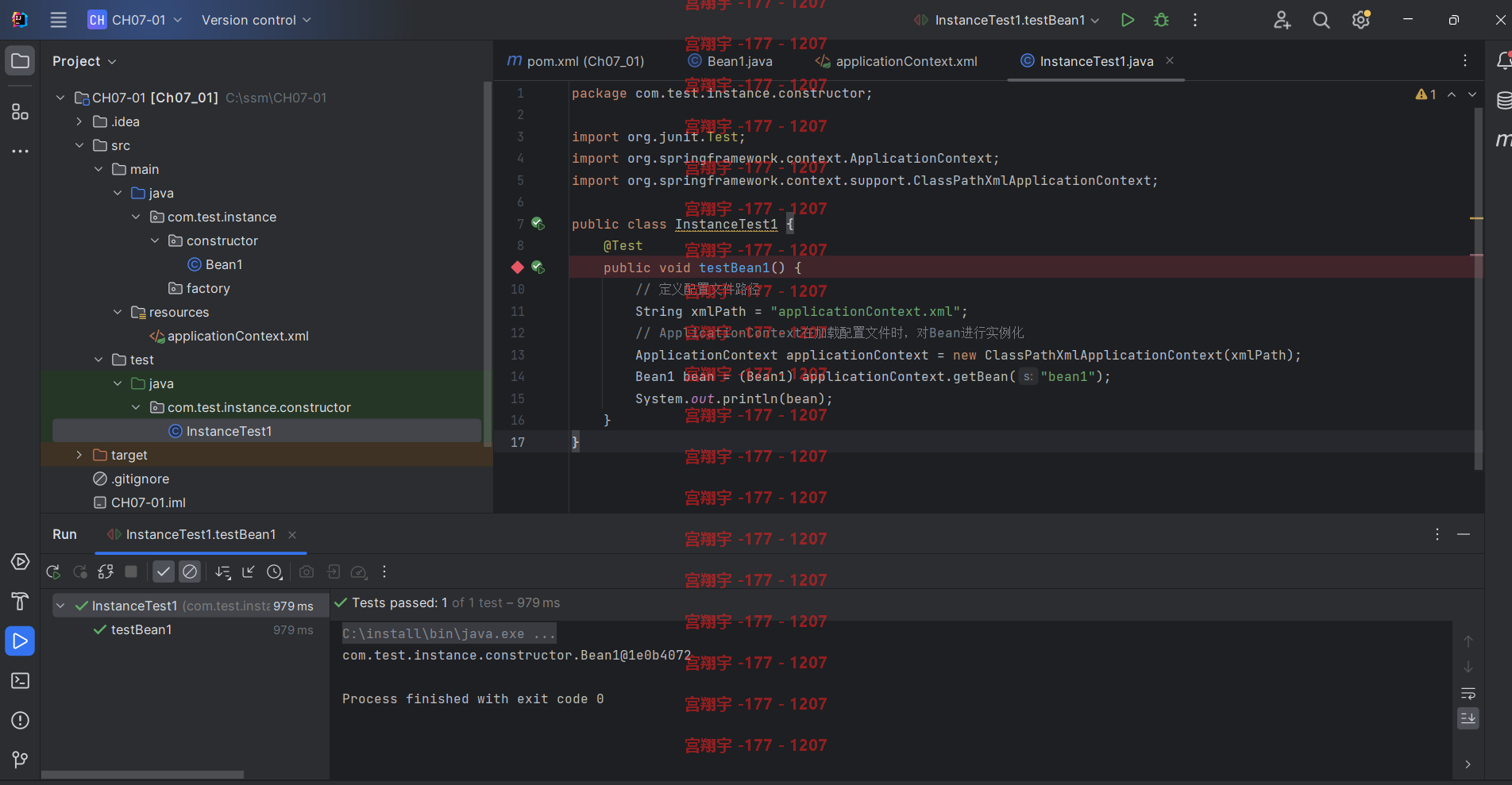Expand the .idea folder
Viewport: 1512px width, 785px height.
[79, 121]
